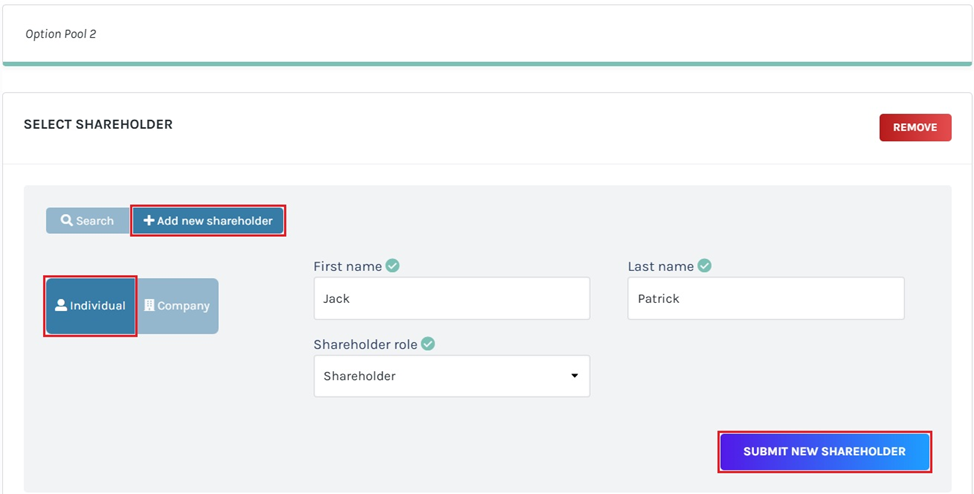
Task: Click the person icon on the Individual option
Action: pyautogui.click(x=61, y=306)
